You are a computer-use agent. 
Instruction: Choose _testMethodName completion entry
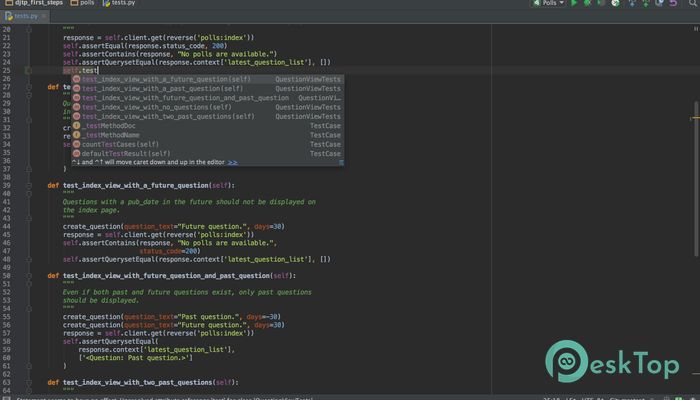coord(208,135)
